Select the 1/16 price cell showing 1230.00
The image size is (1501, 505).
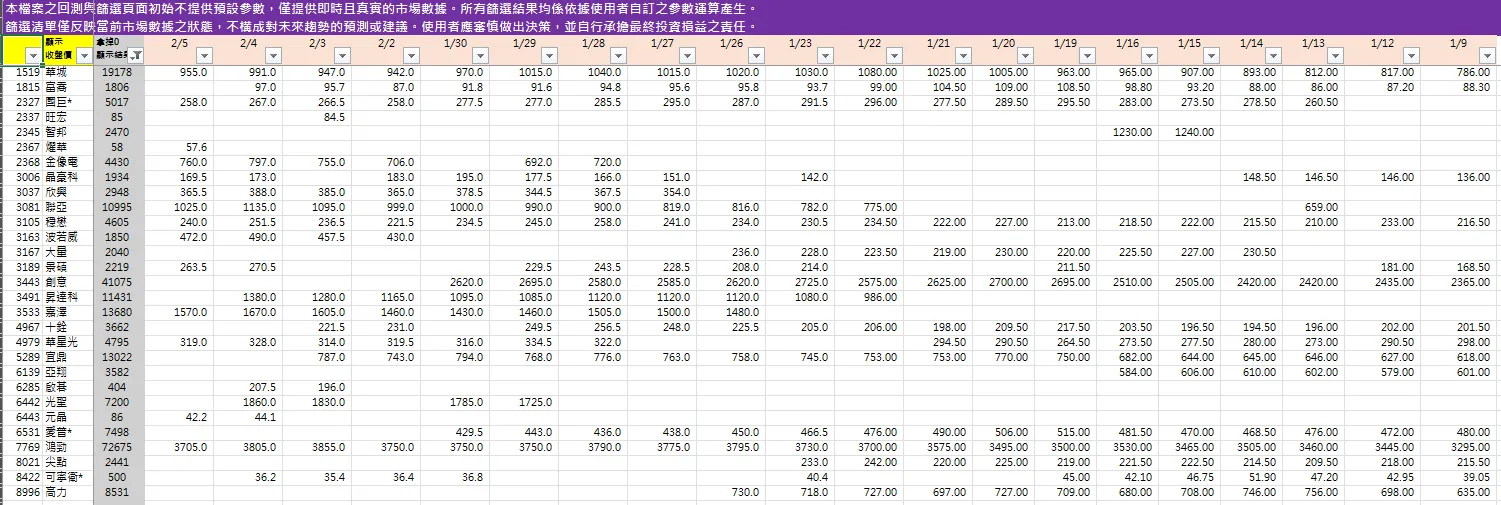coord(1130,132)
